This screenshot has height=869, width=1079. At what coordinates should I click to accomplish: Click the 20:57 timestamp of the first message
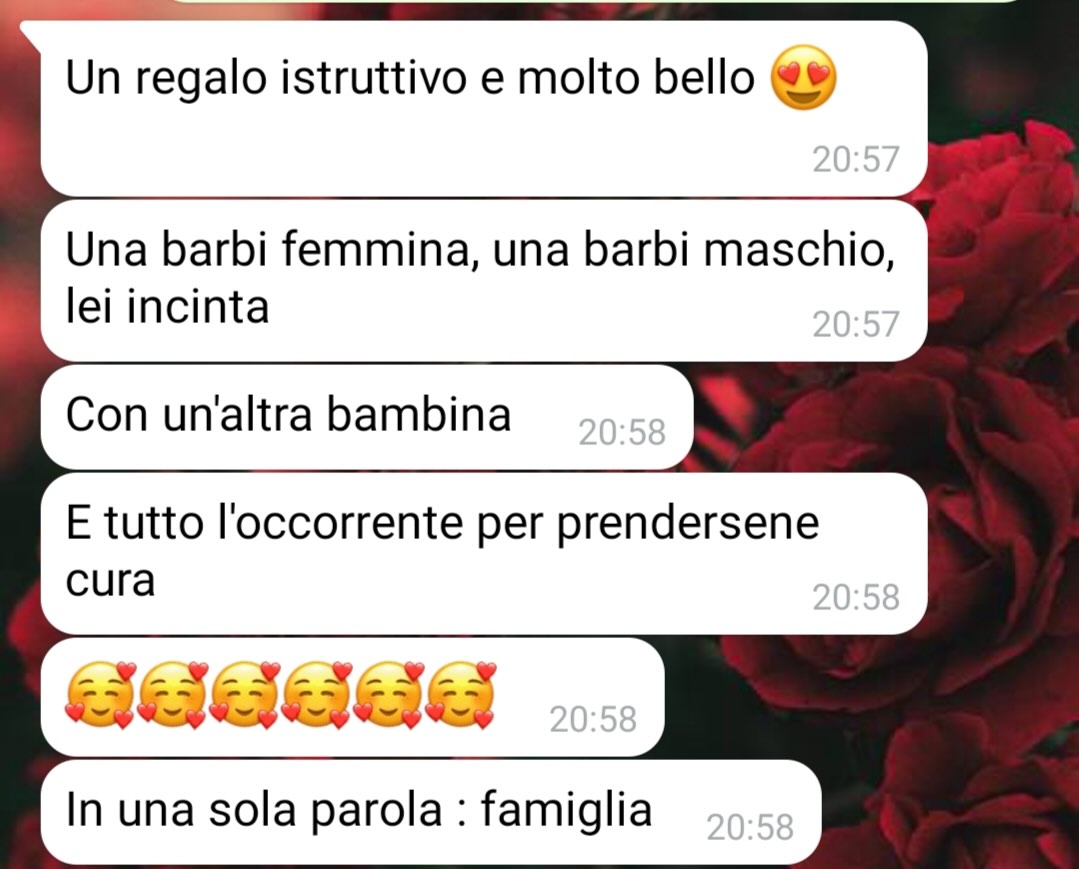coord(855,159)
